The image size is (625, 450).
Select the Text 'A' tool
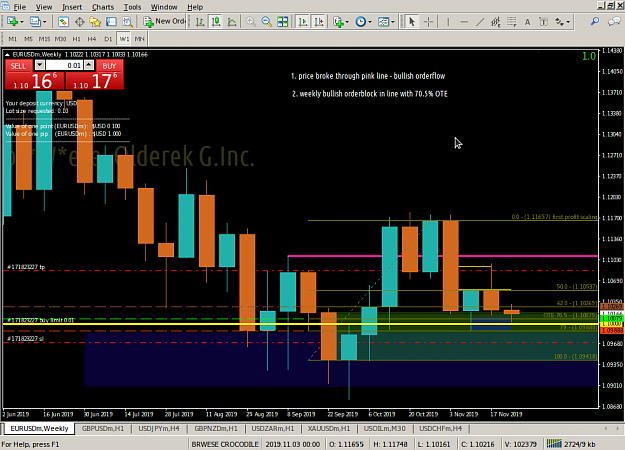(x=527, y=22)
